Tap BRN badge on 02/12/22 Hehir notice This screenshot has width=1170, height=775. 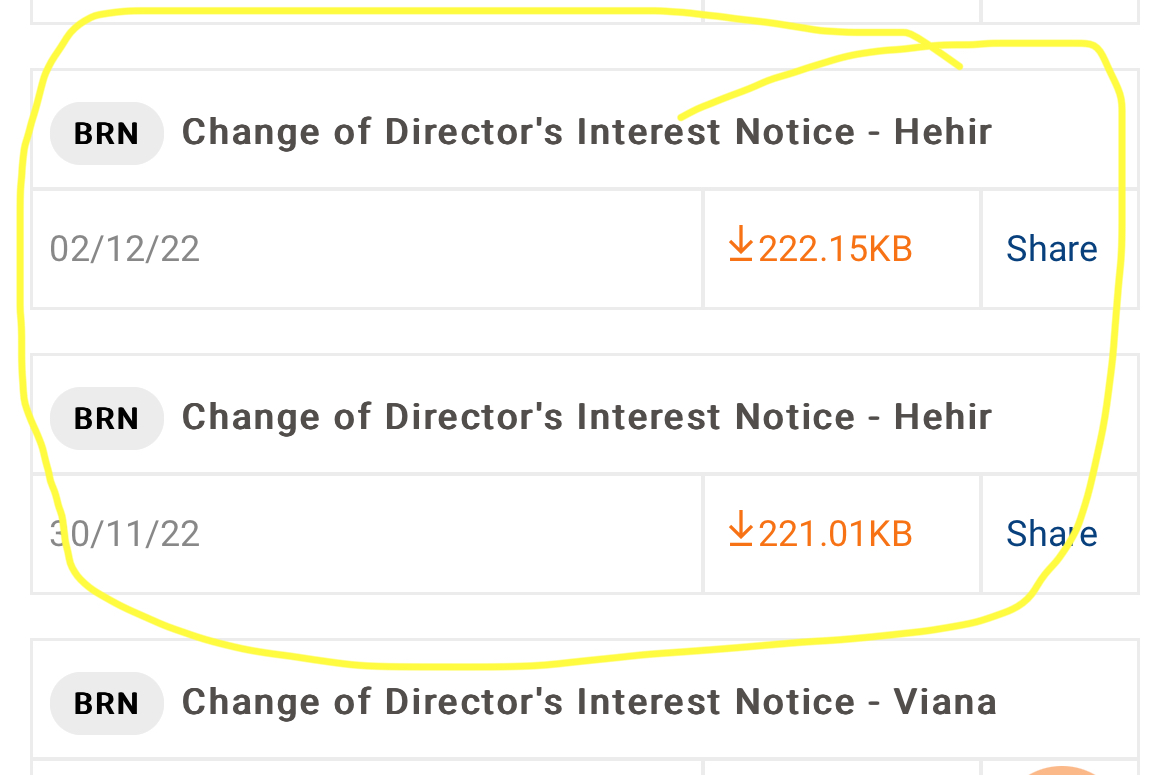point(106,133)
